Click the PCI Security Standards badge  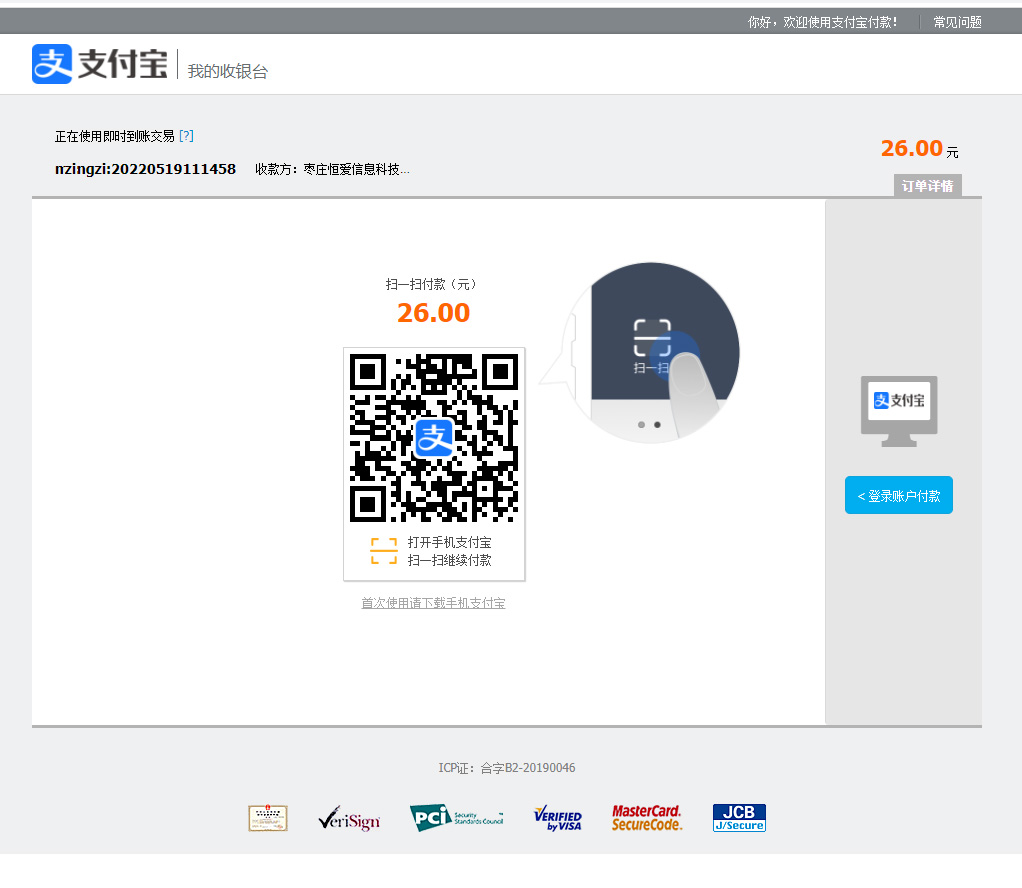click(456, 818)
